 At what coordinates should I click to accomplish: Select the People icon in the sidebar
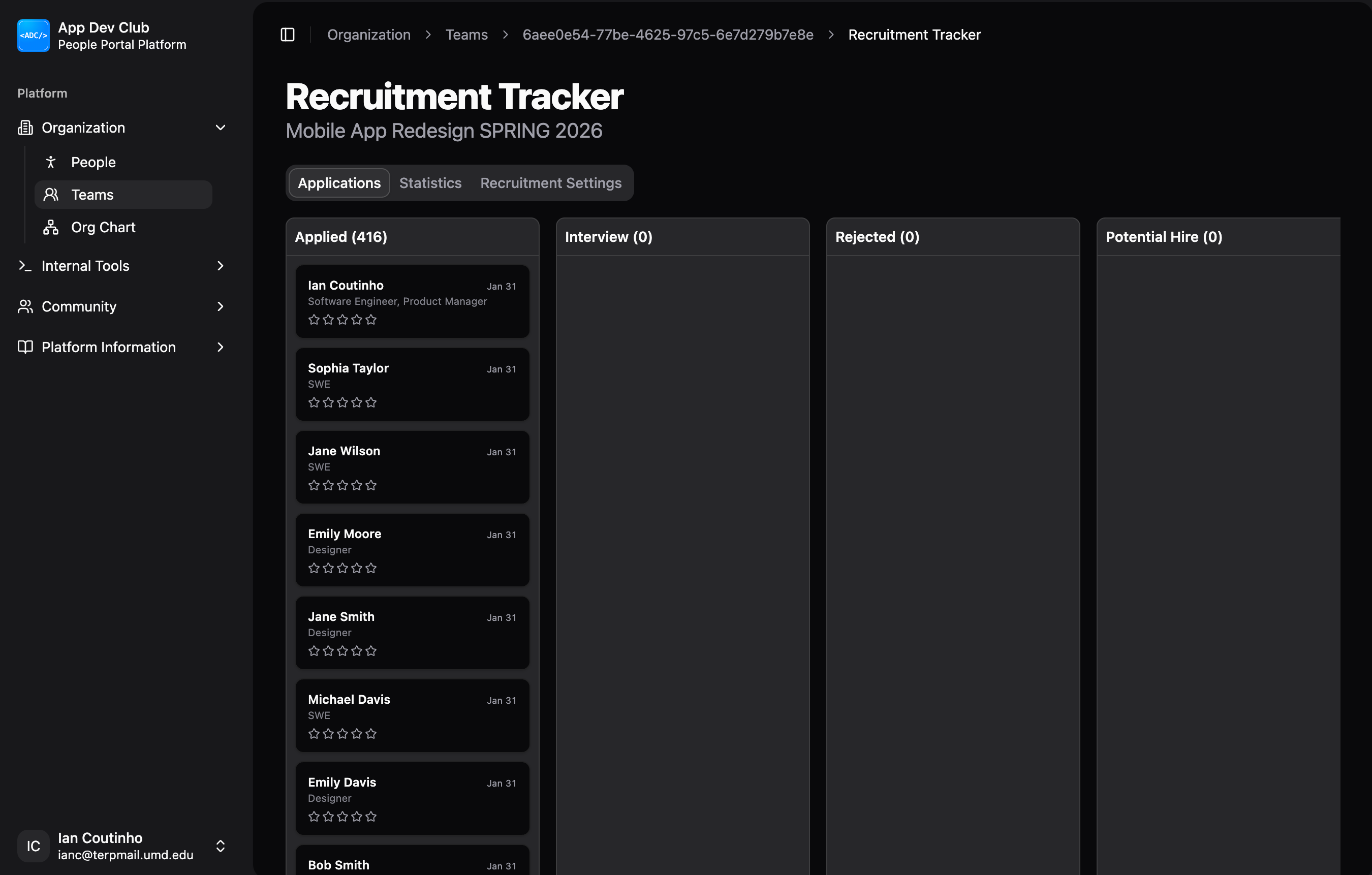[51, 162]
